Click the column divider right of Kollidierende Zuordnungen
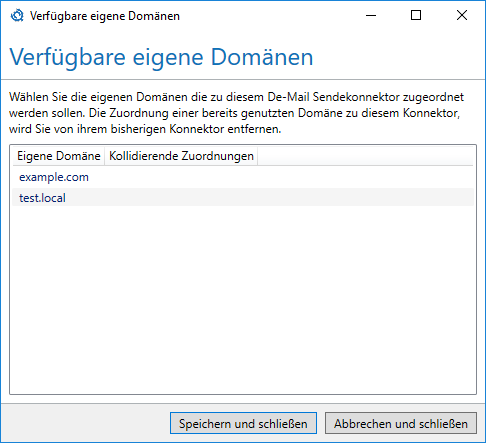Screen dimensions: 486x443 258,156
